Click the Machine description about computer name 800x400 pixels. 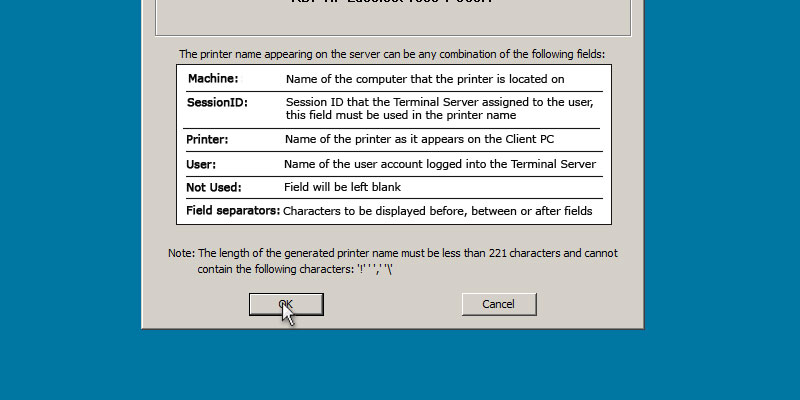click(x=425, y=78)
